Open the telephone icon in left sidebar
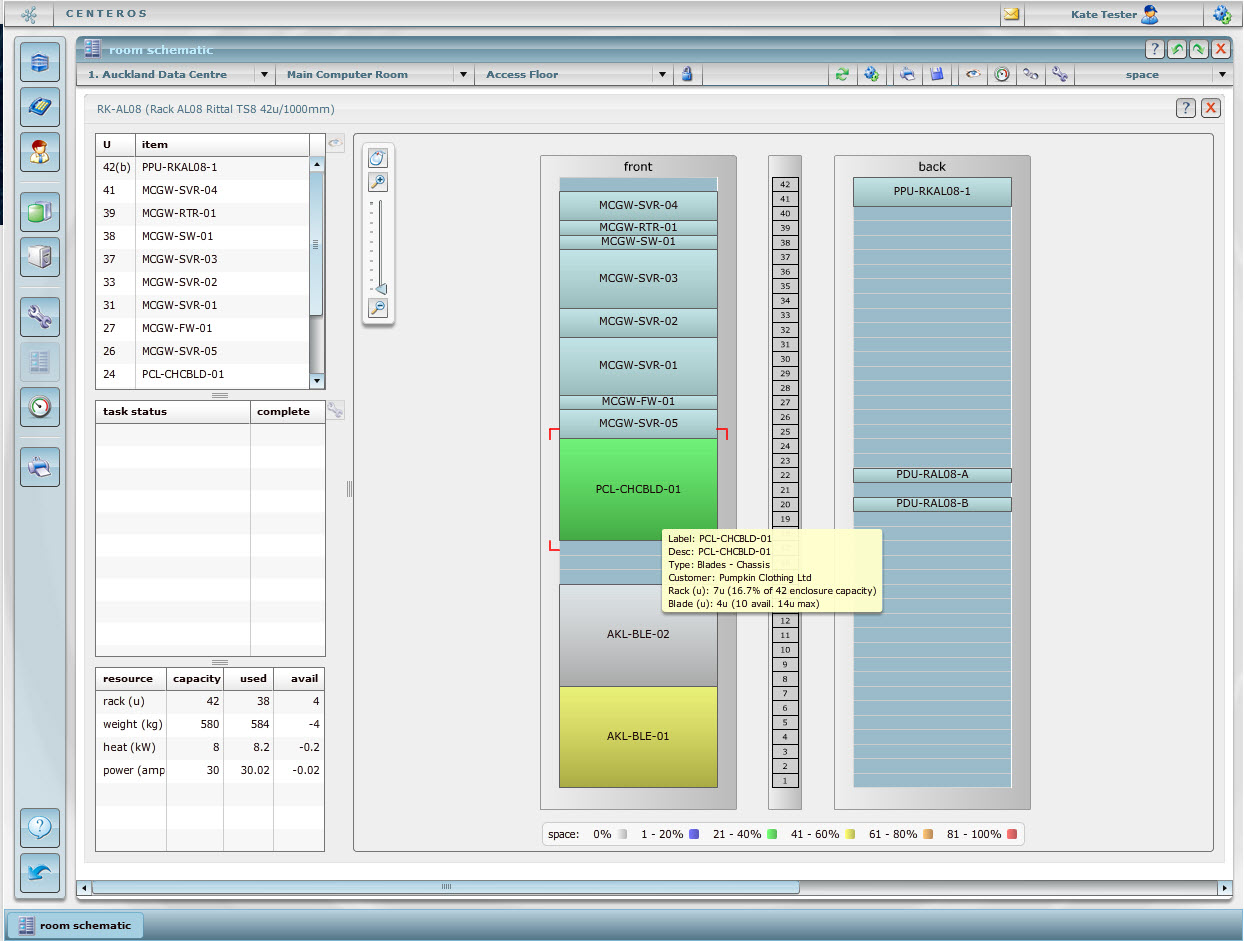This screenshot has width=1244, height=941. point(40,107)
